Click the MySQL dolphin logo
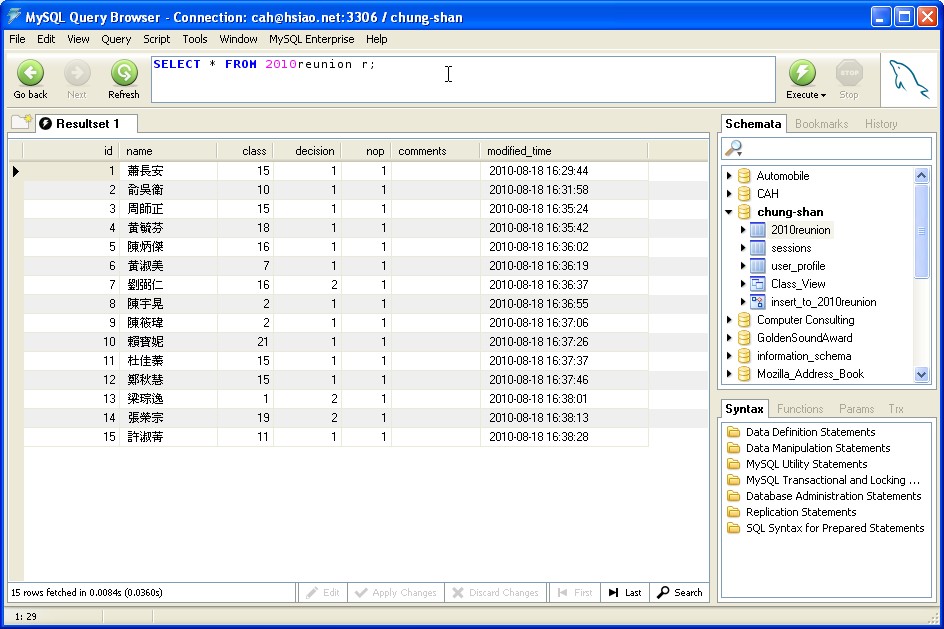Viewport: 944px width, 629px height. [908, 79]
